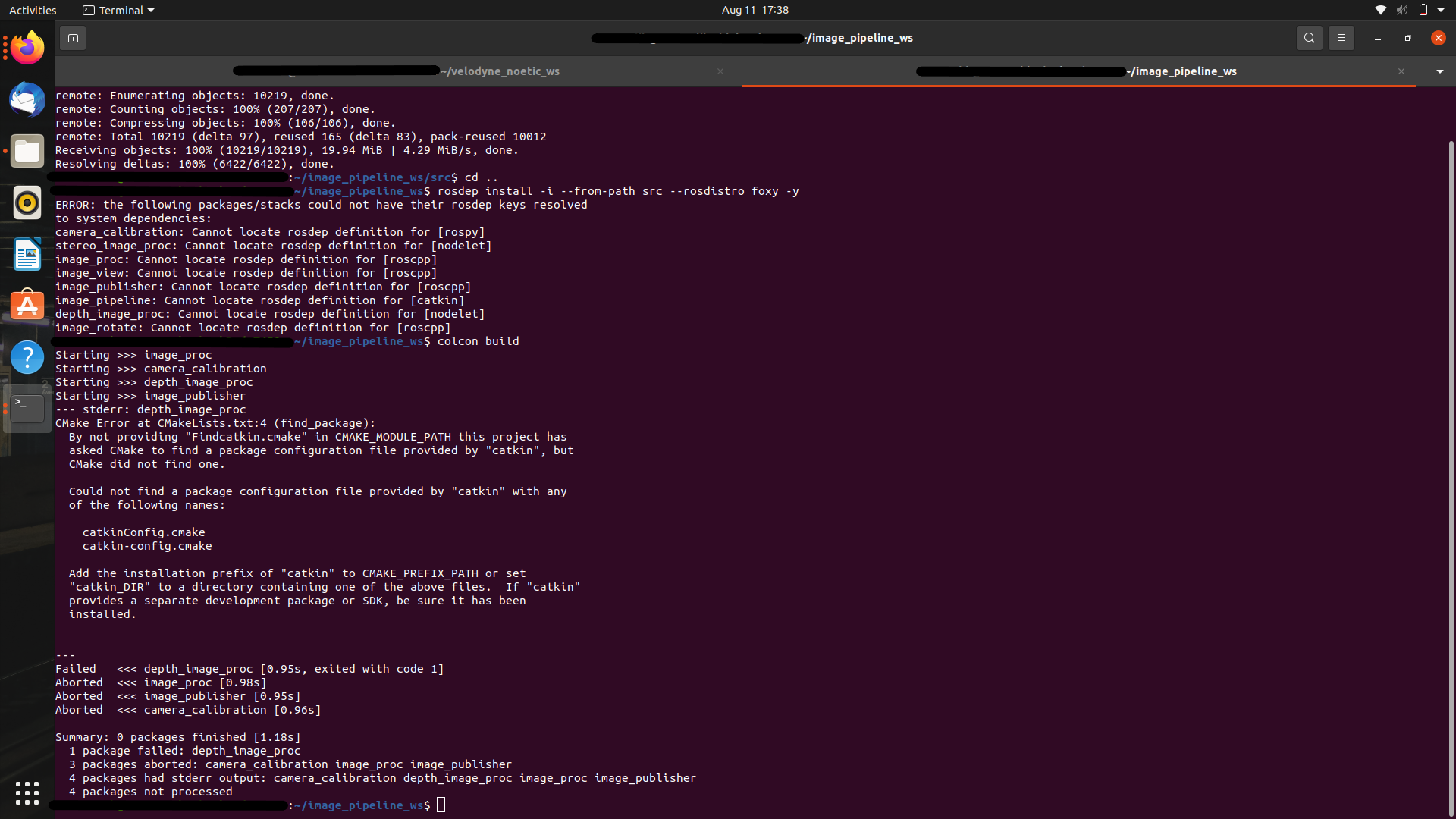The width and height of the screenshot is (1456, 819).
Task: Click 'Resolving deltas: 100%' line
Action: click(x=195, y=164)
